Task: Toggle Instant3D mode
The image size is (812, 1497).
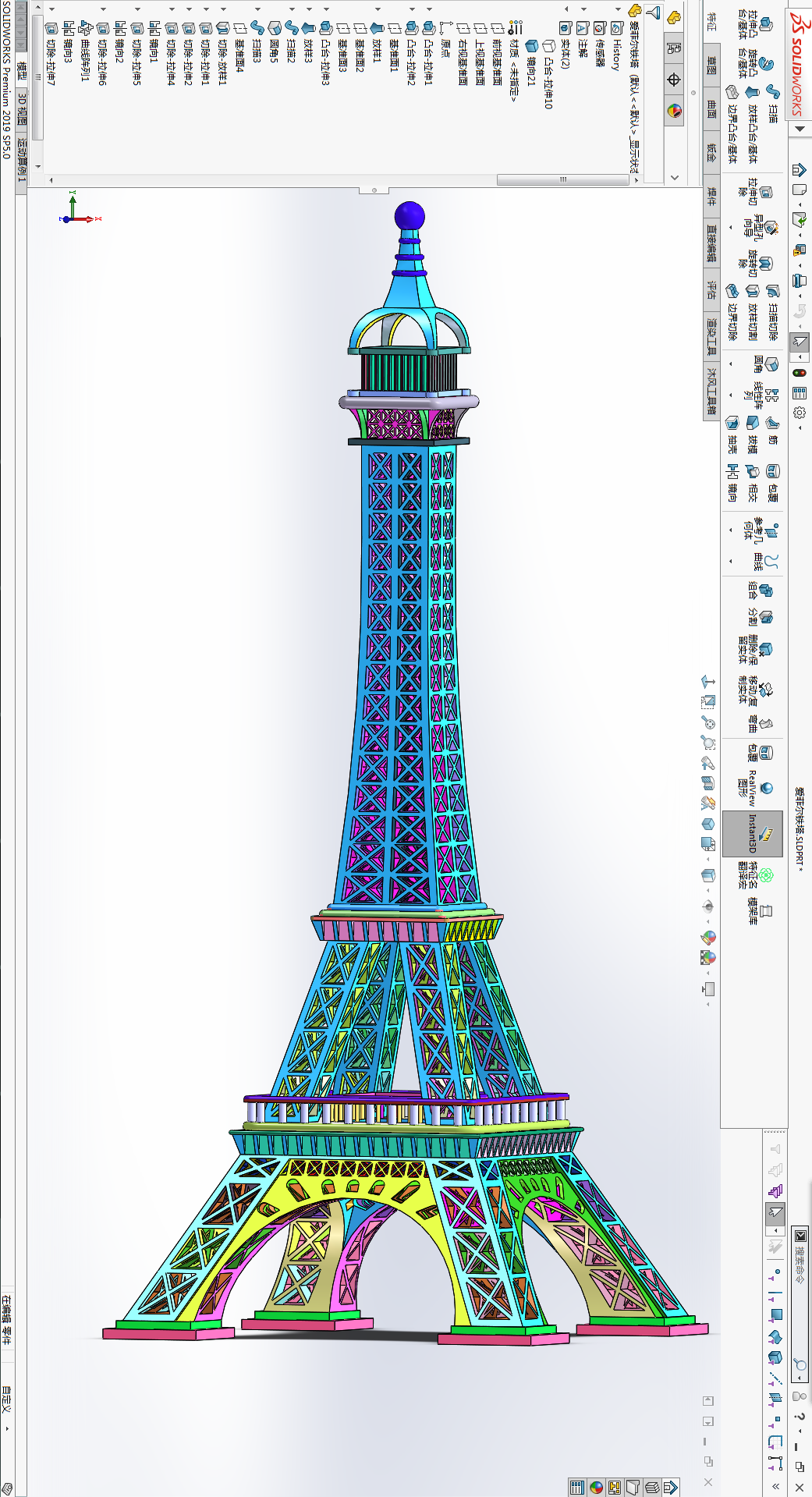Action: pyautogui.click(x=753, y=834)
